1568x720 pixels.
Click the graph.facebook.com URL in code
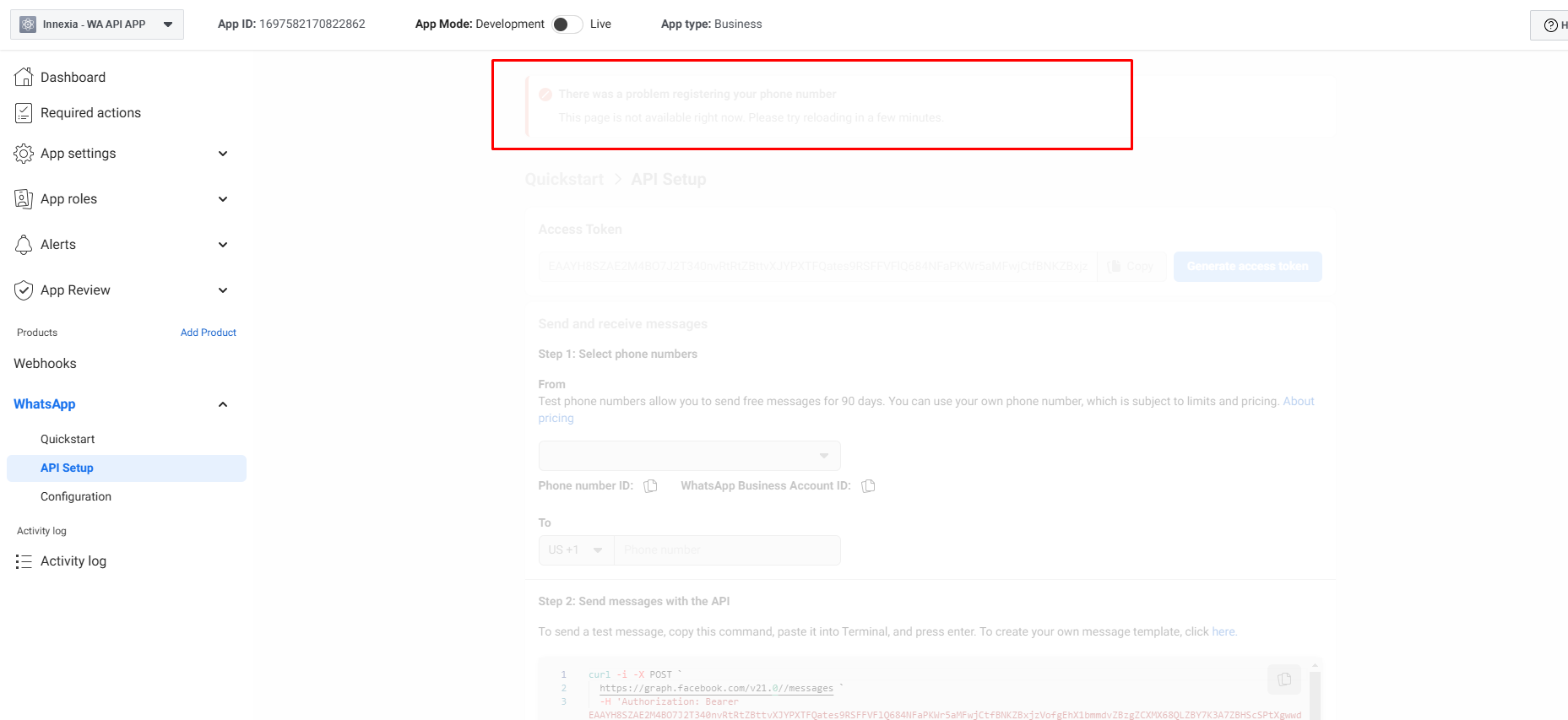pos(717,689)
